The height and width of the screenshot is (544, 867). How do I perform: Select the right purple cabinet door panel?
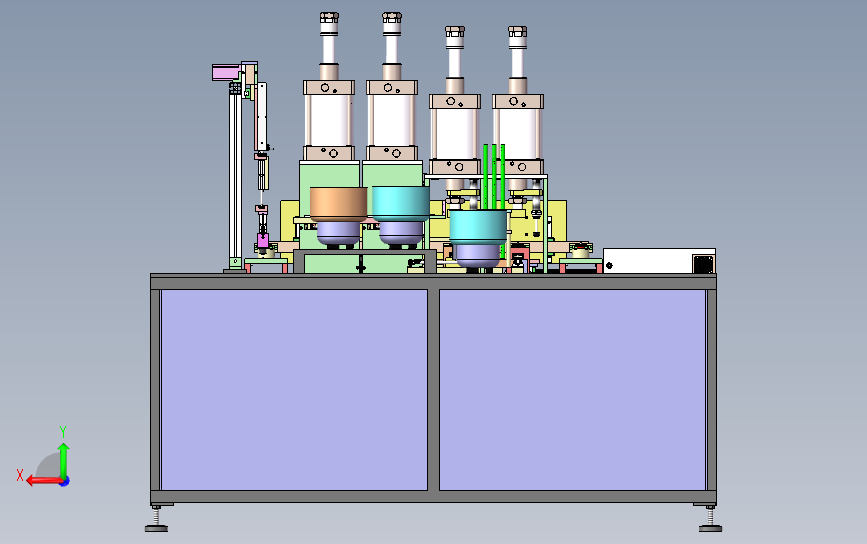(572, 390)
